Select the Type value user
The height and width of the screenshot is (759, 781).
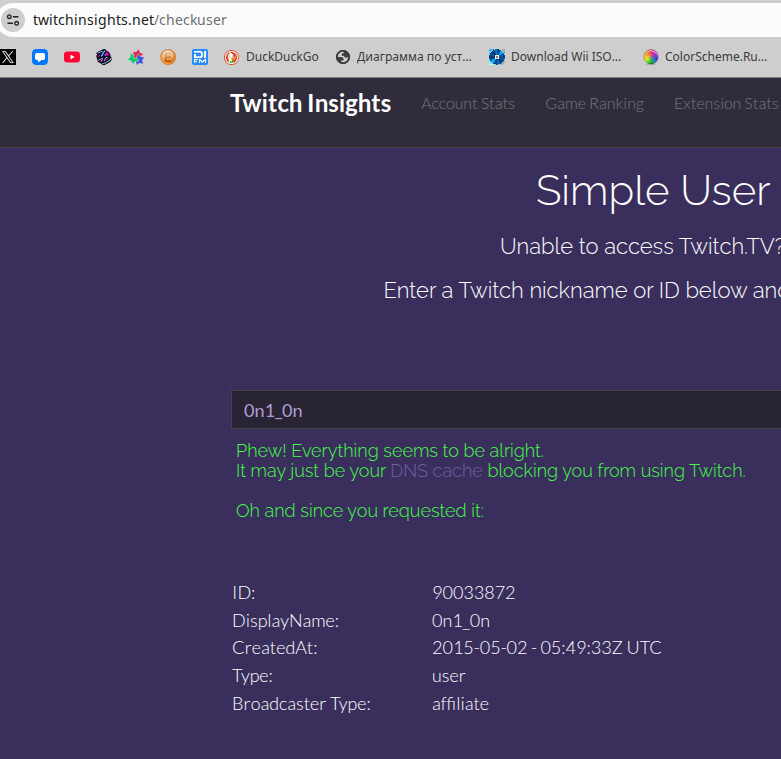[448, 676]
